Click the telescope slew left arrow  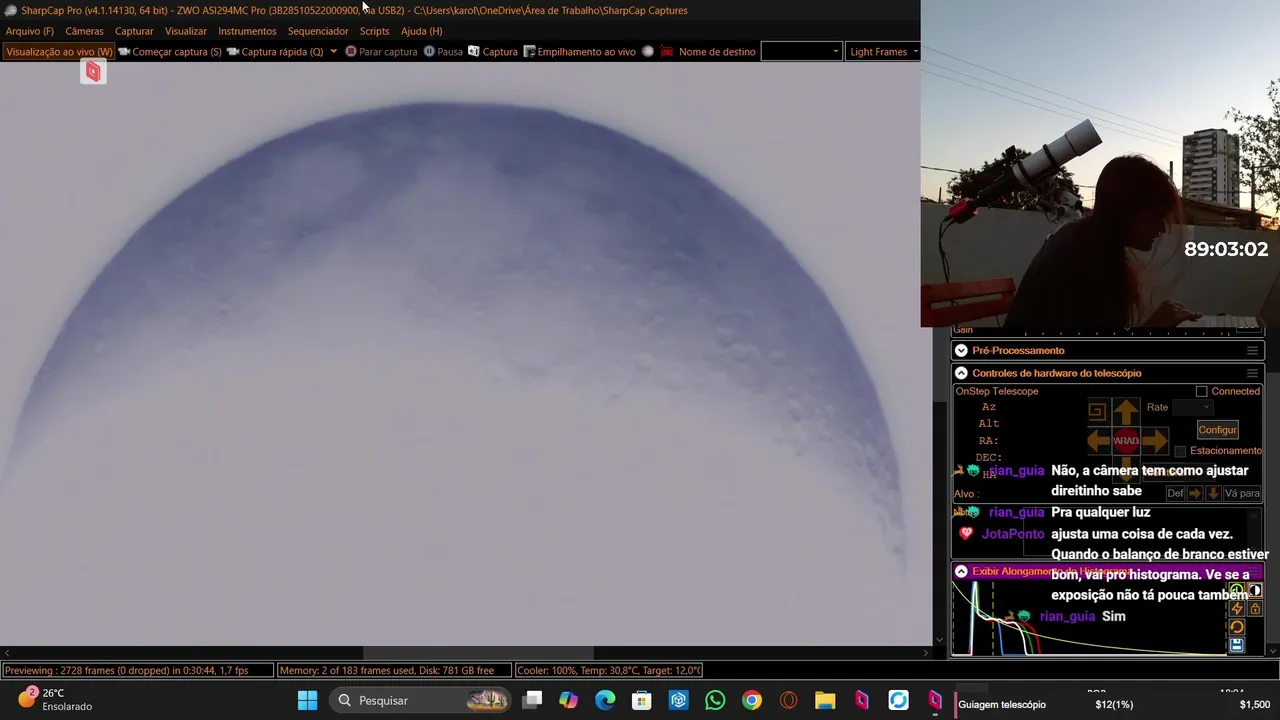point(1099,440)
